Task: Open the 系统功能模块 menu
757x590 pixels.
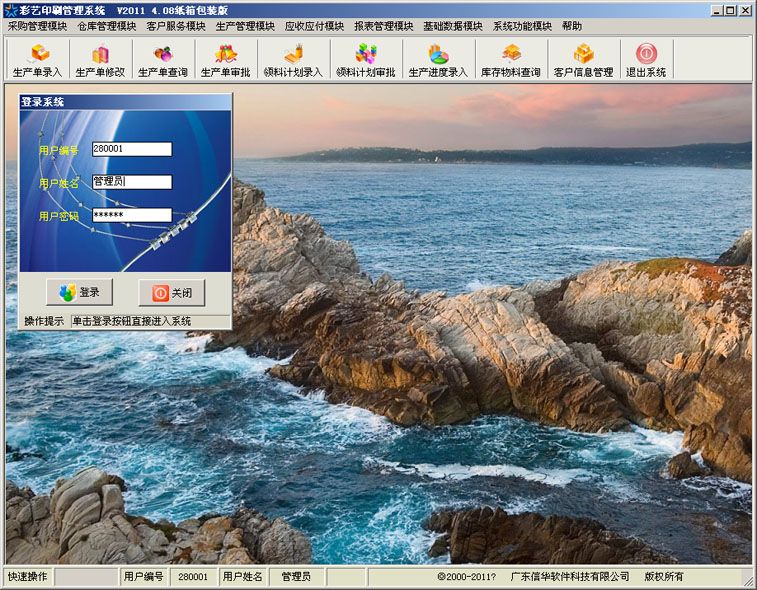Action: pos(522,26)
